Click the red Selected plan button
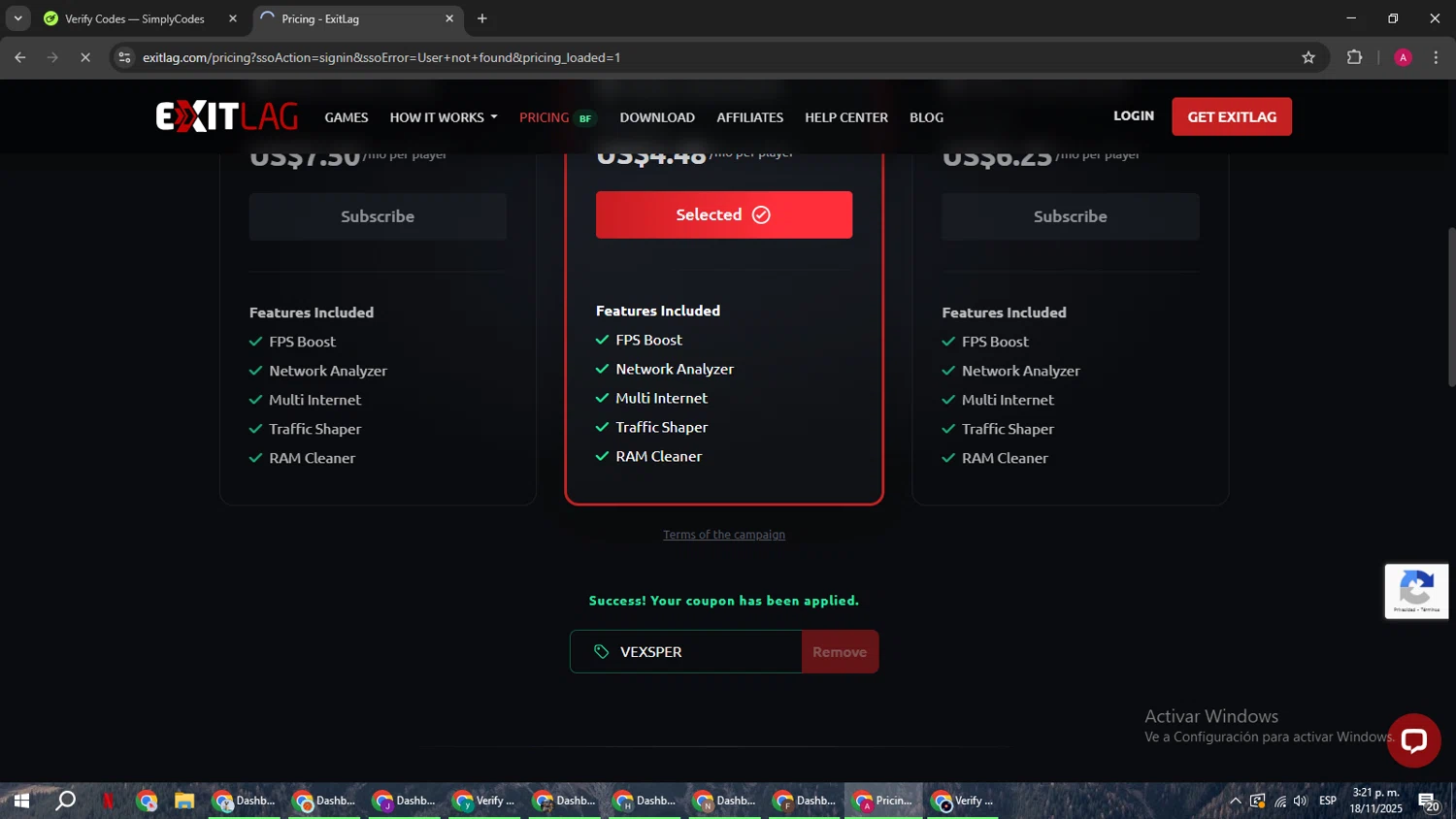 [x=724, y=214]
